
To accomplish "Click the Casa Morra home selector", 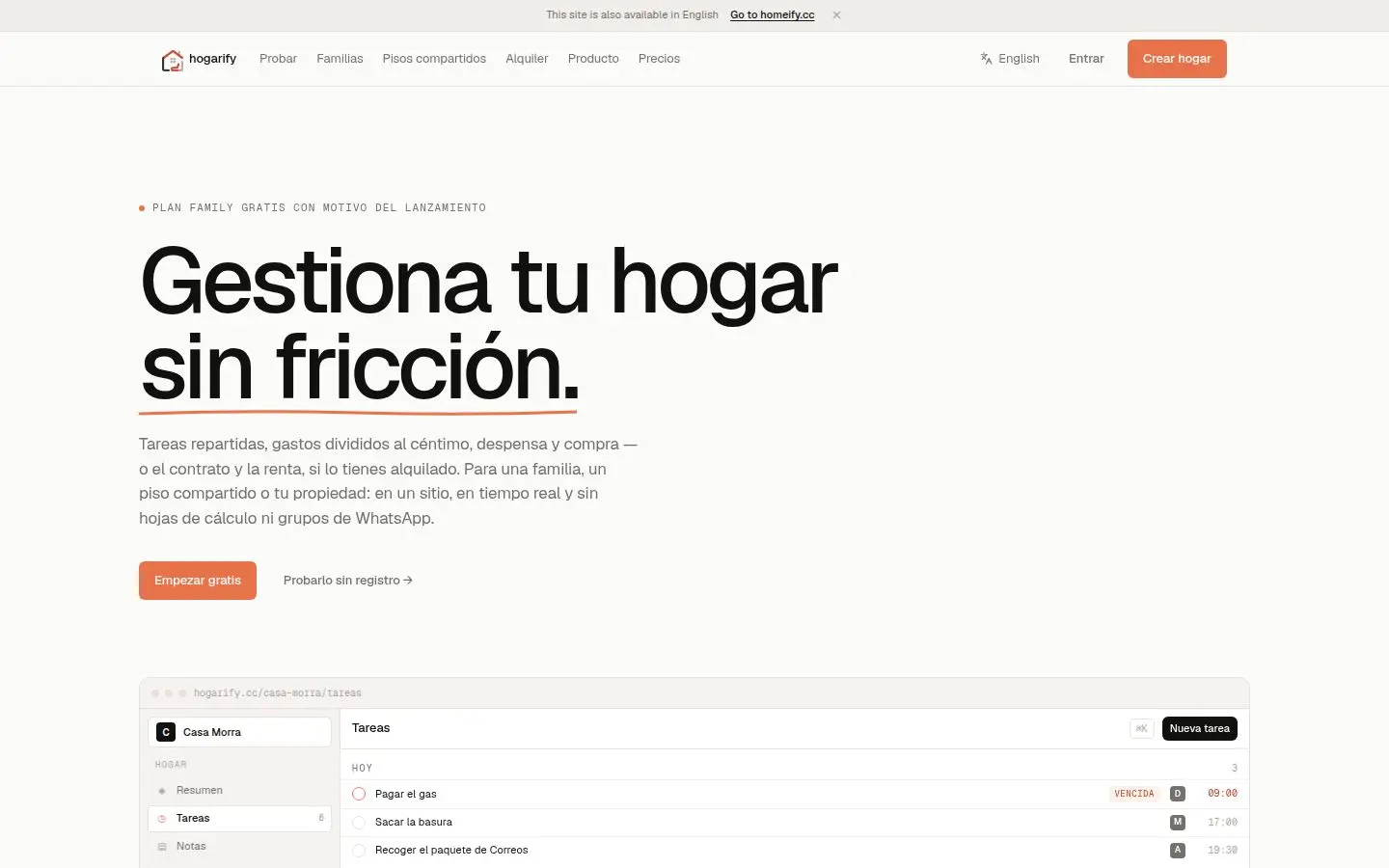I will (x=239, y=732).
